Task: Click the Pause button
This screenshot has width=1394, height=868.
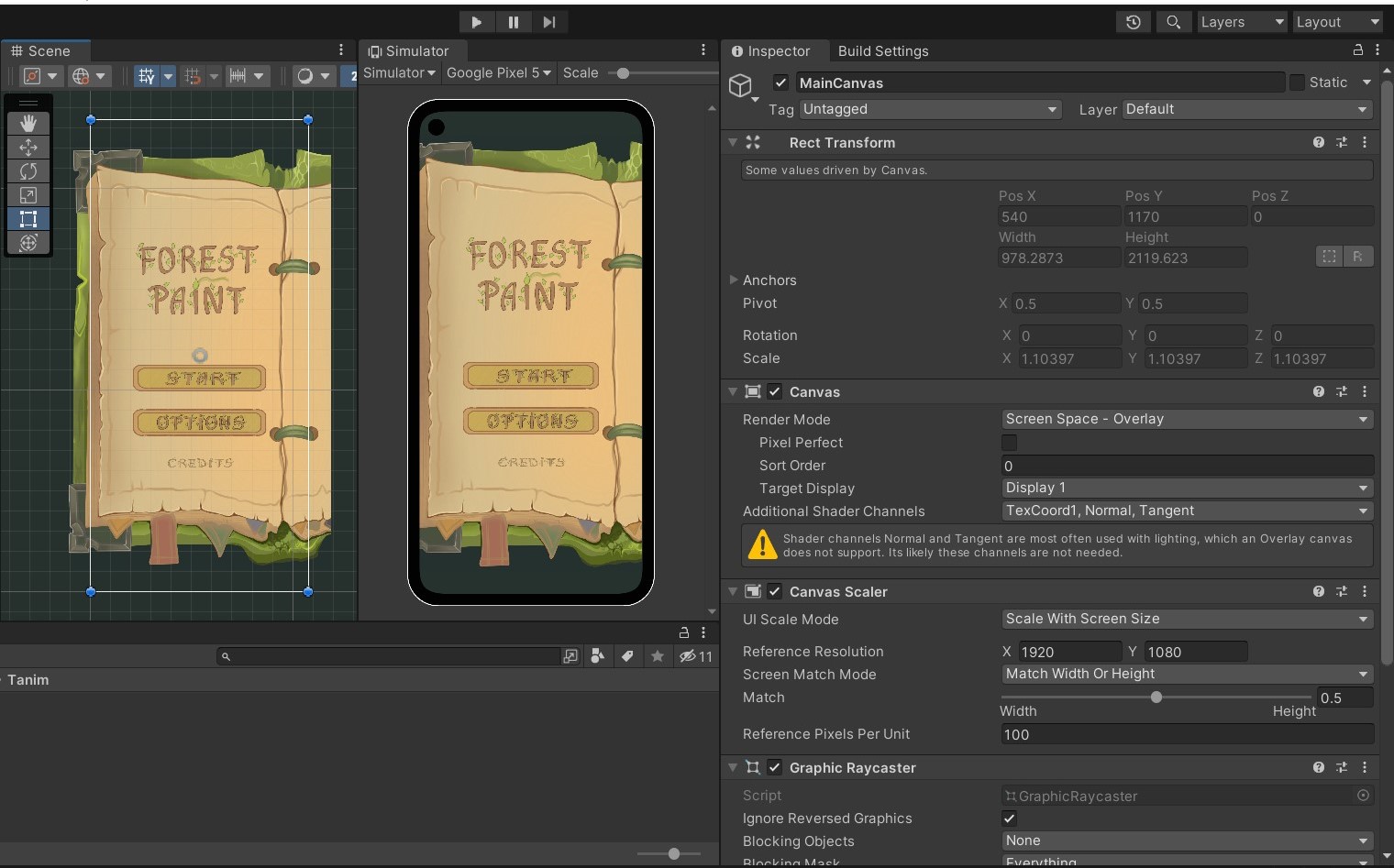Action: click(x=514, y=22)
